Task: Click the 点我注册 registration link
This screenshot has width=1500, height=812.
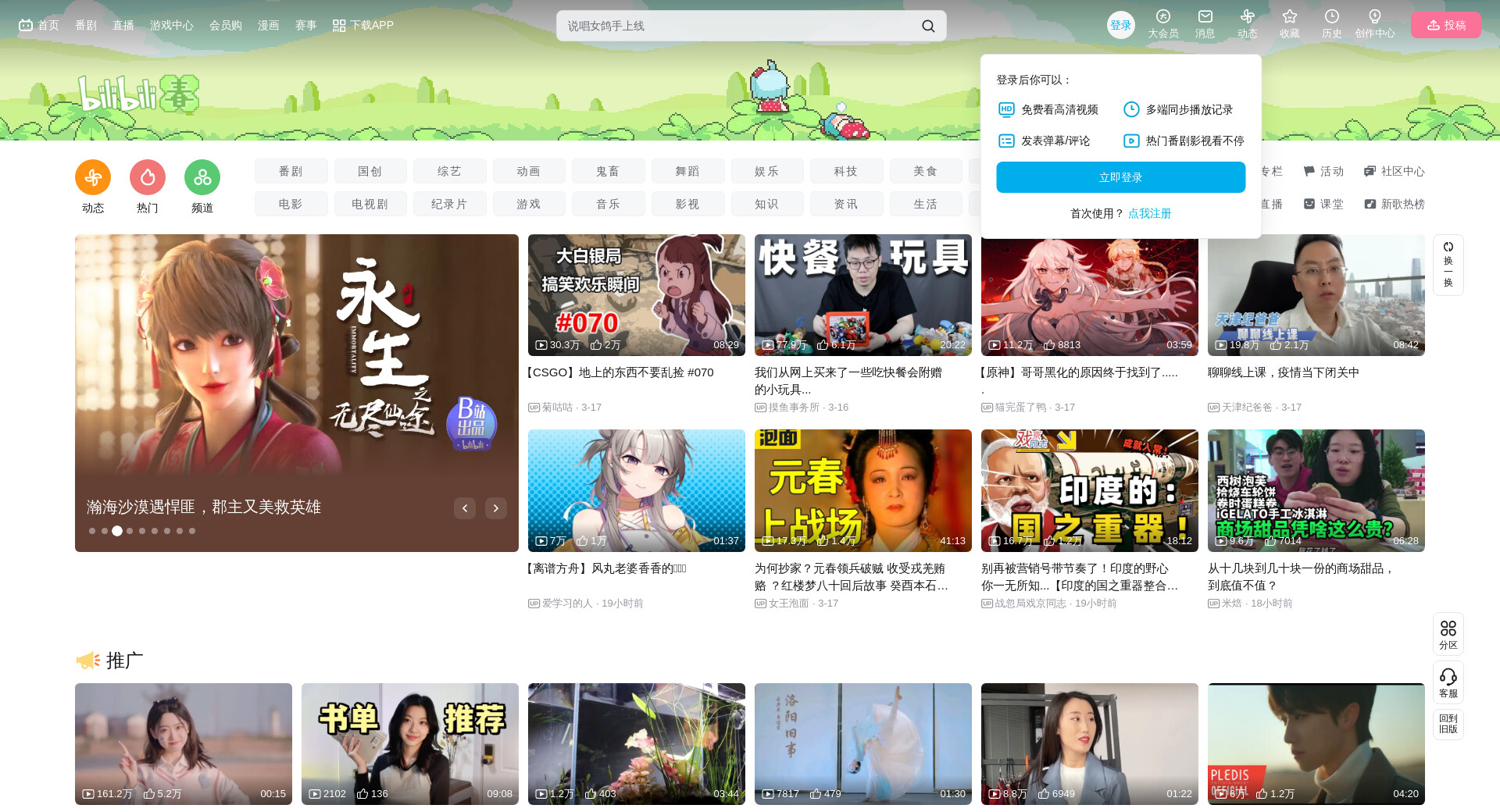Action: coord(1149,213)
